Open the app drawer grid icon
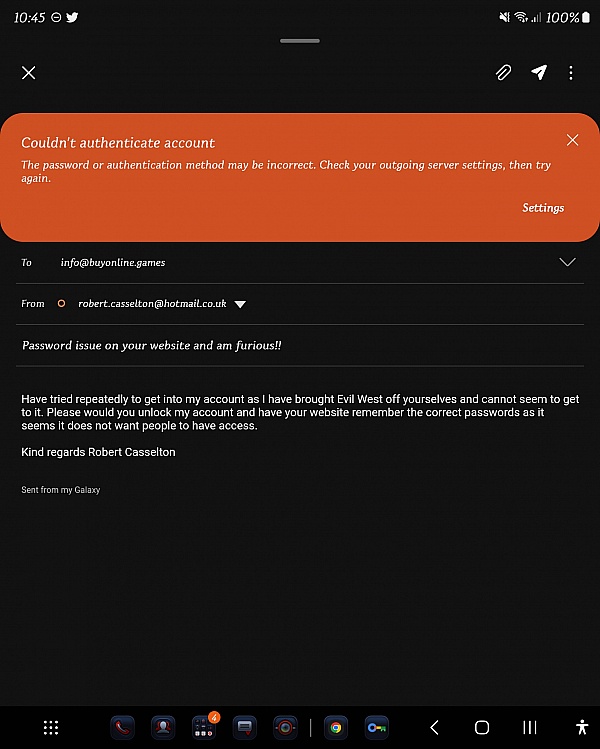The image size is (600, 749). 51,728
